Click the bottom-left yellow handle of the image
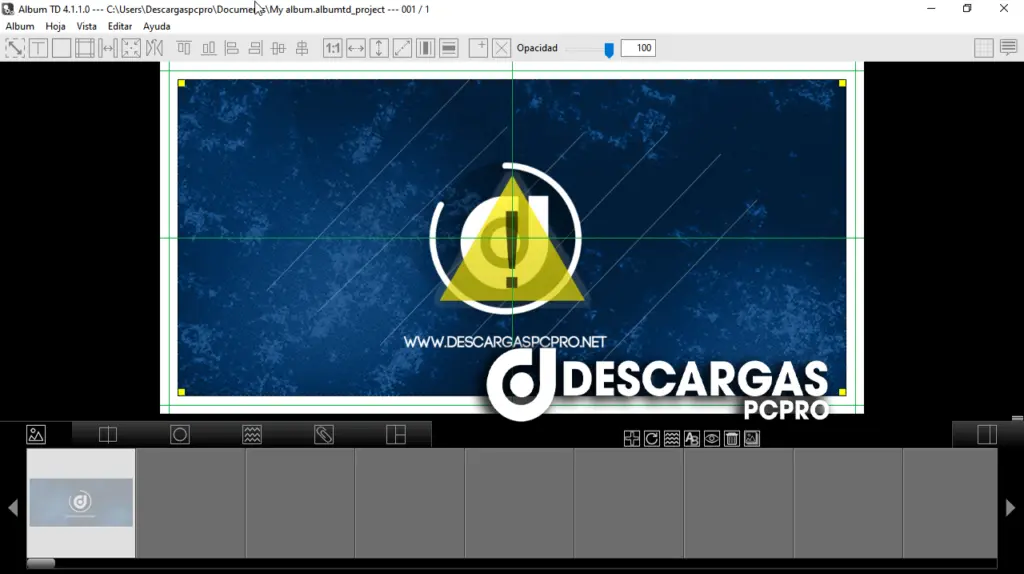This screenshot has height=574, width=1024. (182, 392)
